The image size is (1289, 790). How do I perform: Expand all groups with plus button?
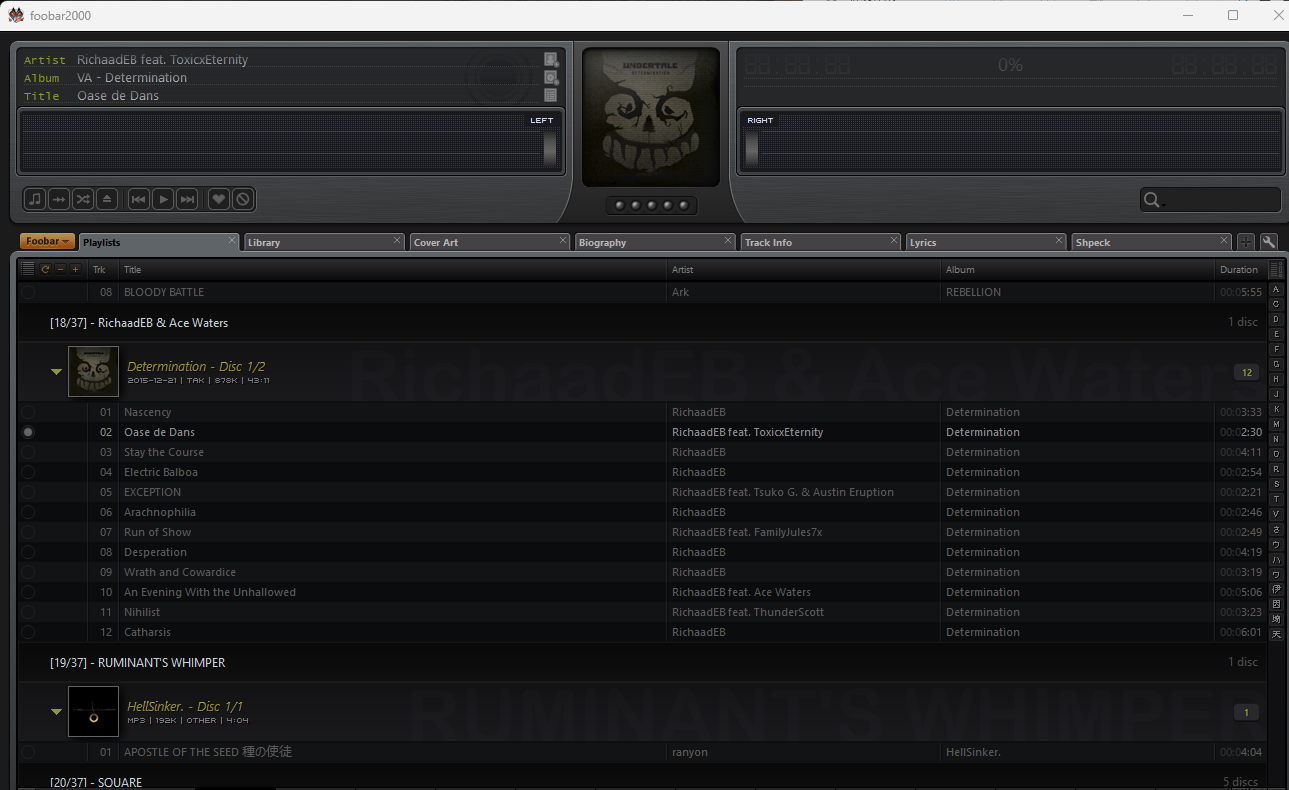tap(75, 269)
